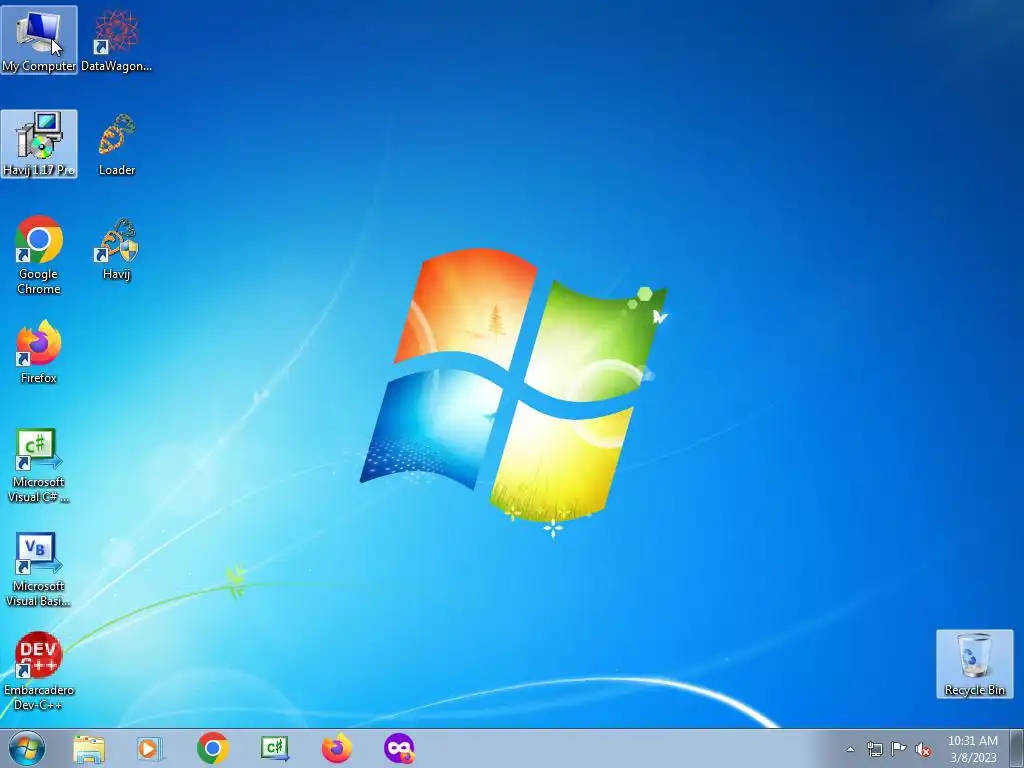Open the network status tray icon
This screenshot has height=768, width=1024.
[x=874, y=749]
